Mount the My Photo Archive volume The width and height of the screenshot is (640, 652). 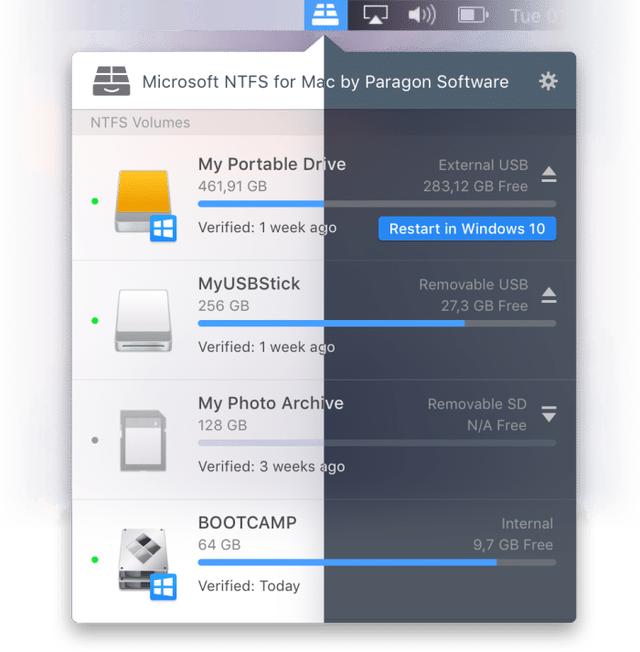pyautogui.click(x=549, y=414)
